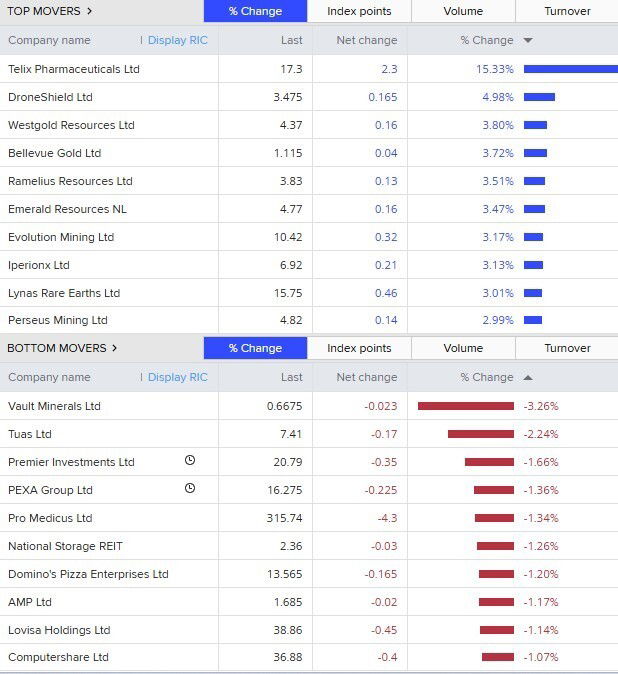This screenshot has width=618, height=674.
Task: Click clock icon next to PEXA Group Ltd
Action: pyautogui.click(x=190, y=489)
